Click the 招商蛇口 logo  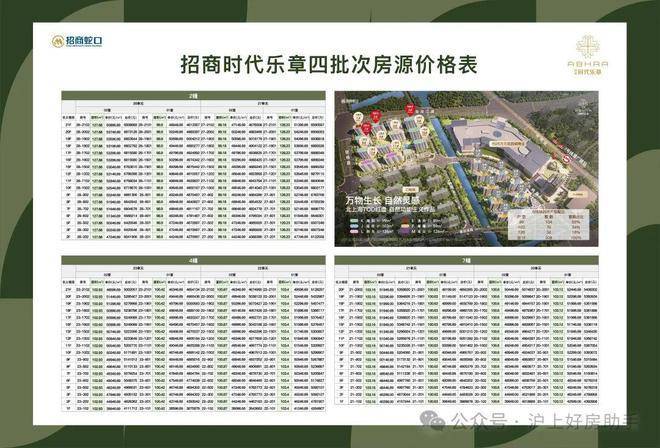77,41
